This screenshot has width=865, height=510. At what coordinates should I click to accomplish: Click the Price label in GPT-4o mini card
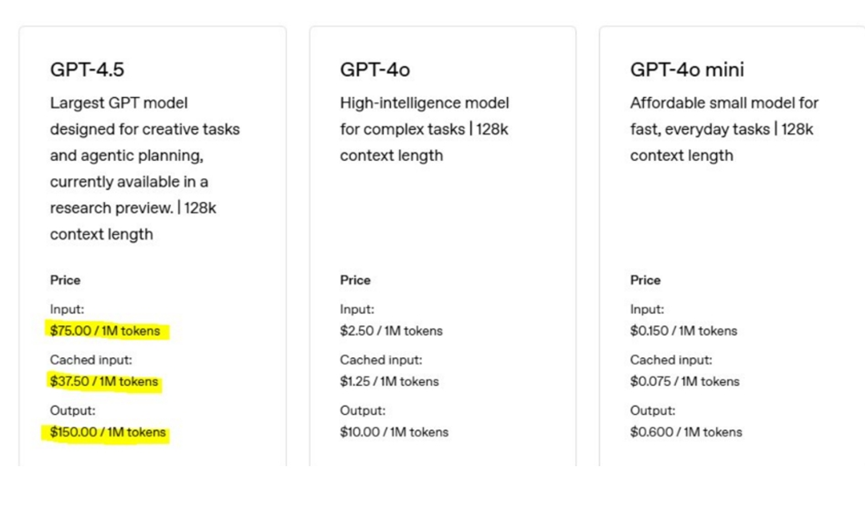tap(645, 280)
